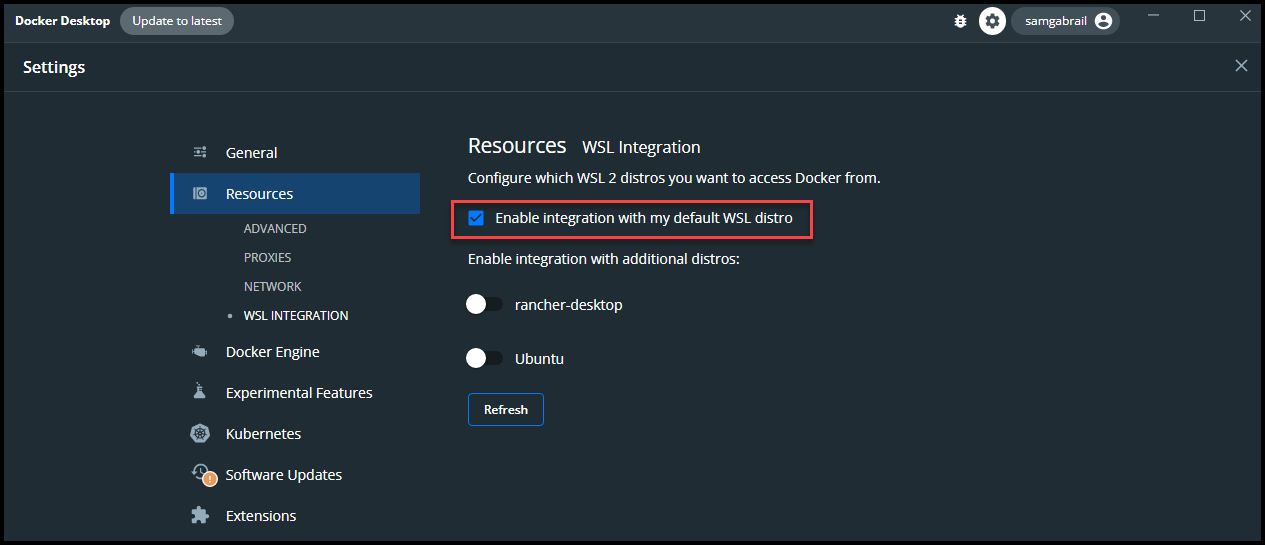Click the Ubuntu distro label
1265x545 pixels.
pyautogui.click(x=539, y=358)
